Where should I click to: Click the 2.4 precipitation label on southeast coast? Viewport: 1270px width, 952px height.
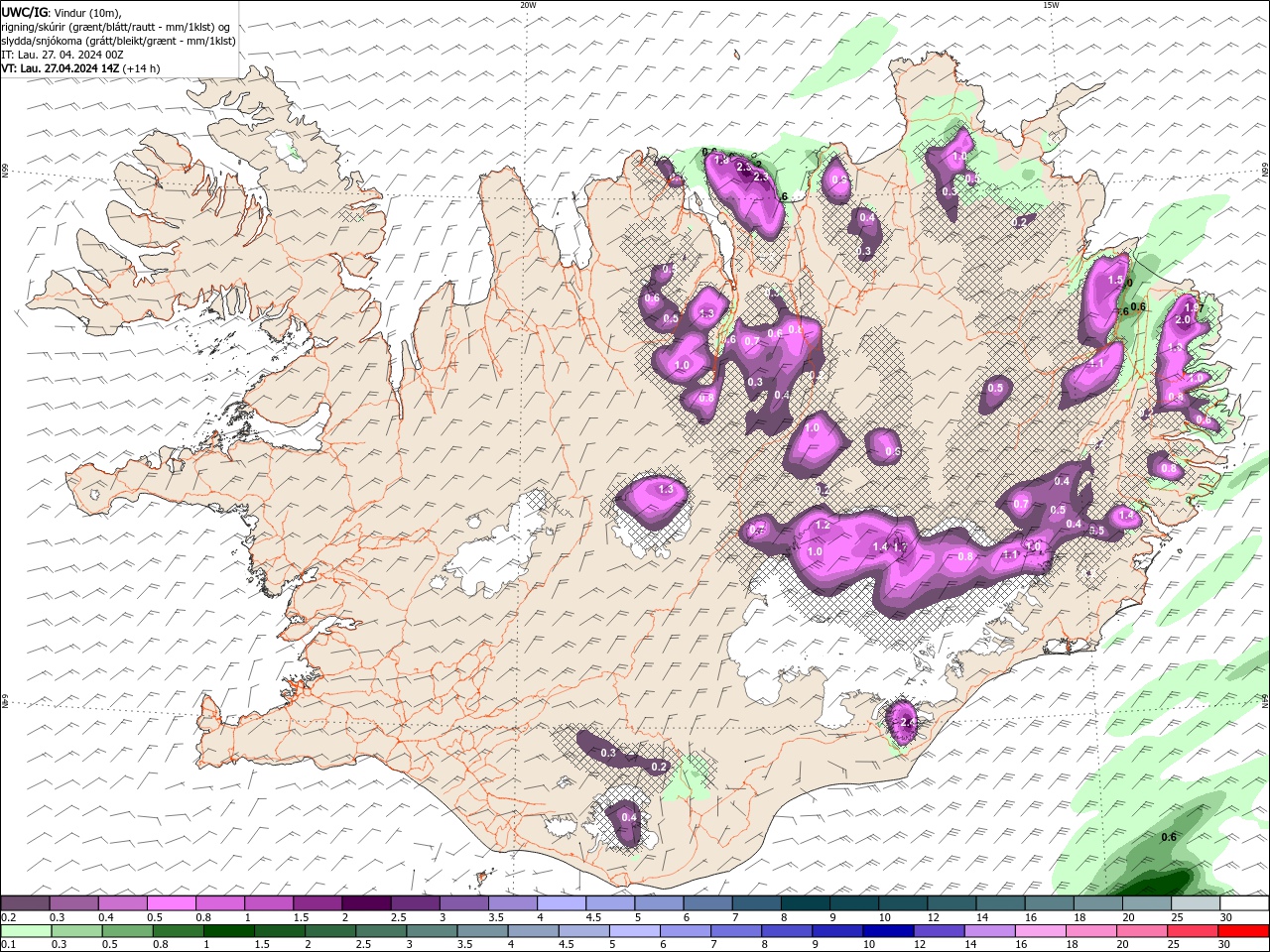[x=910, y=723]
